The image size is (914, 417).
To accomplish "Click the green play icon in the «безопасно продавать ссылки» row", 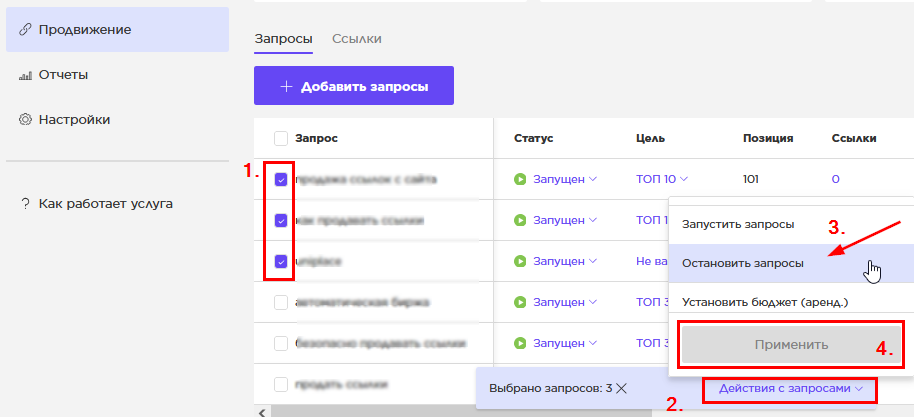I will click(x=520, y=343).
